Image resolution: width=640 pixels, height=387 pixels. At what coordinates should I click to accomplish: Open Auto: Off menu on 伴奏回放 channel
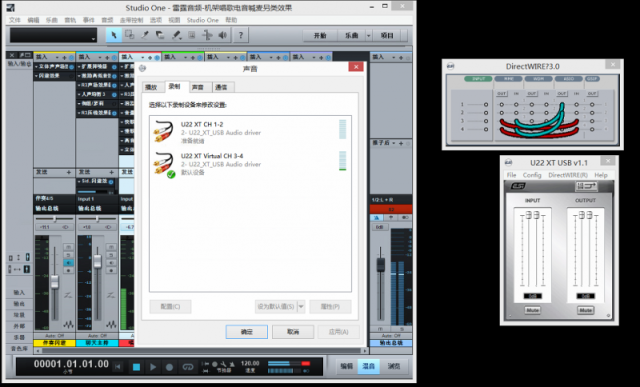[x=54, y=336]
